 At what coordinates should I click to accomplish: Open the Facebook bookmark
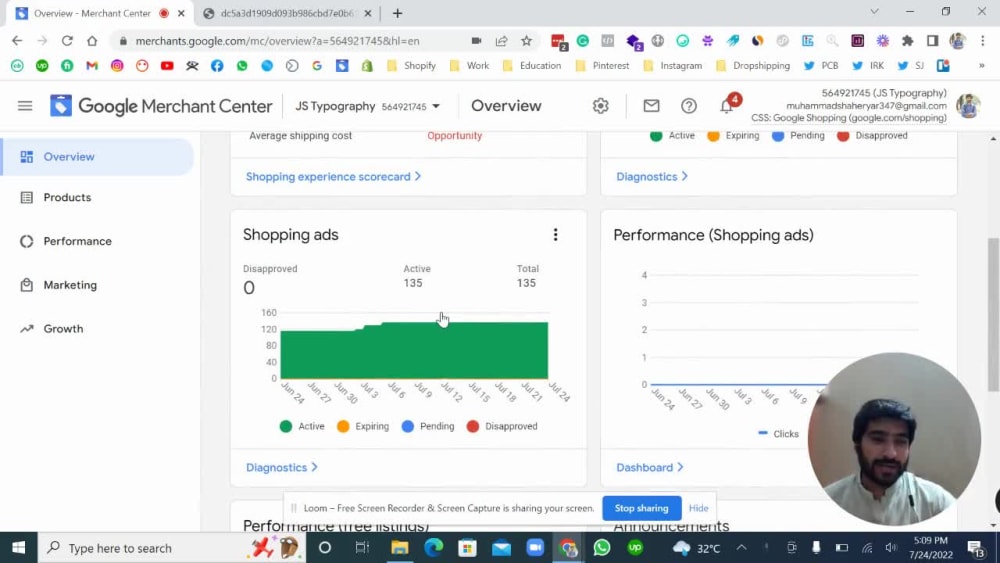tap(217, 66)
